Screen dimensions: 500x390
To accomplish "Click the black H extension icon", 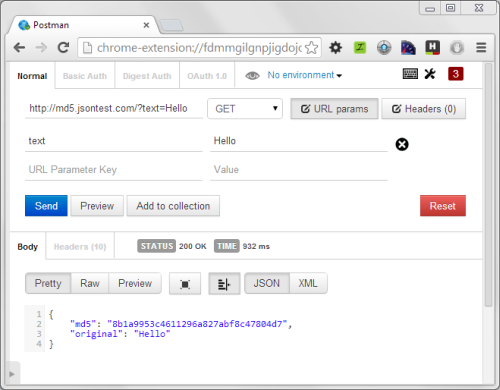I will pyautogui.click(x=432, y=47).
